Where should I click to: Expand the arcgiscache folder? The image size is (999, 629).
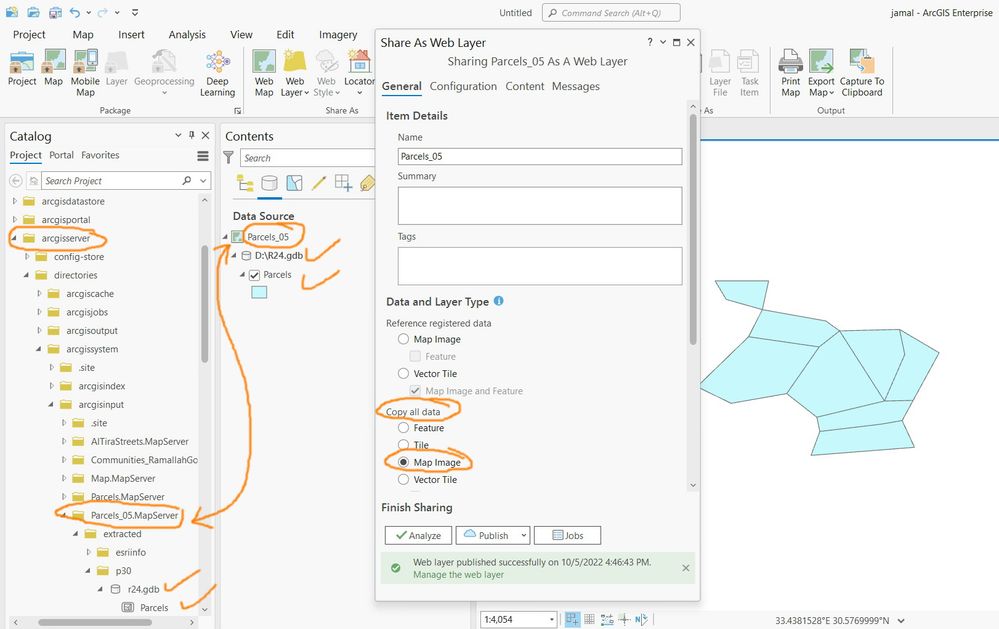(x=40, y=294)
